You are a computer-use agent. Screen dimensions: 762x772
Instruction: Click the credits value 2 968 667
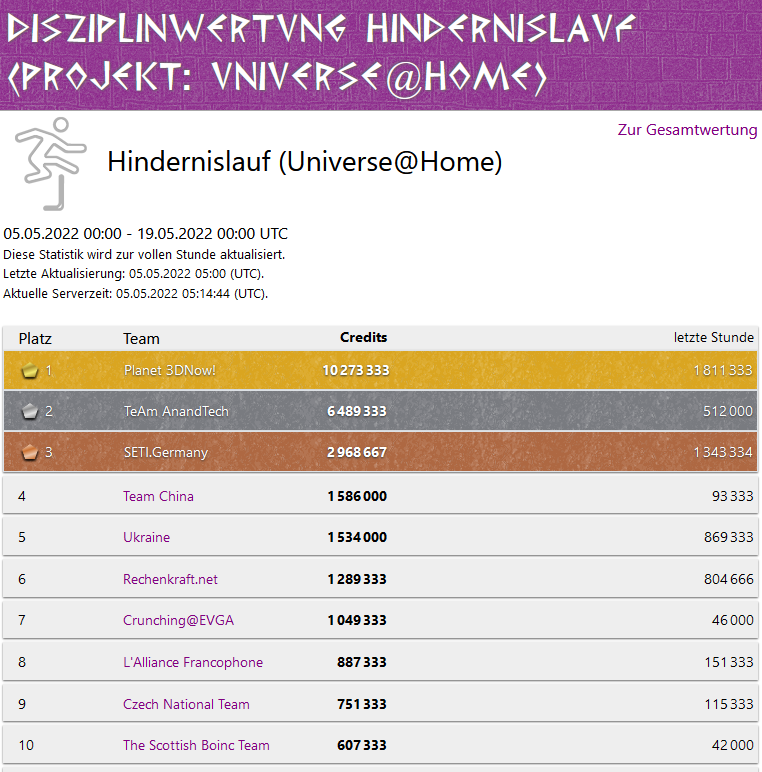click(357, 452)
